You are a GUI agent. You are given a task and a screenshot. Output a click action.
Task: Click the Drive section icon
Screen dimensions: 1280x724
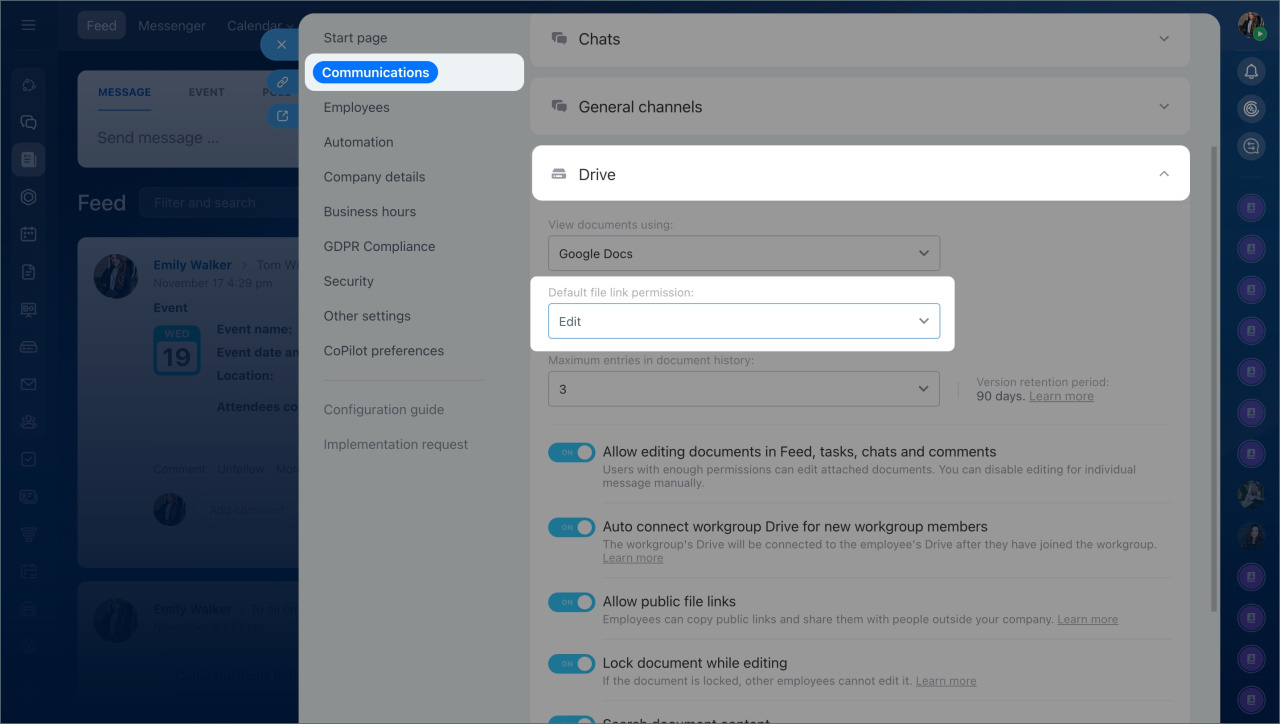coord(559,175)
